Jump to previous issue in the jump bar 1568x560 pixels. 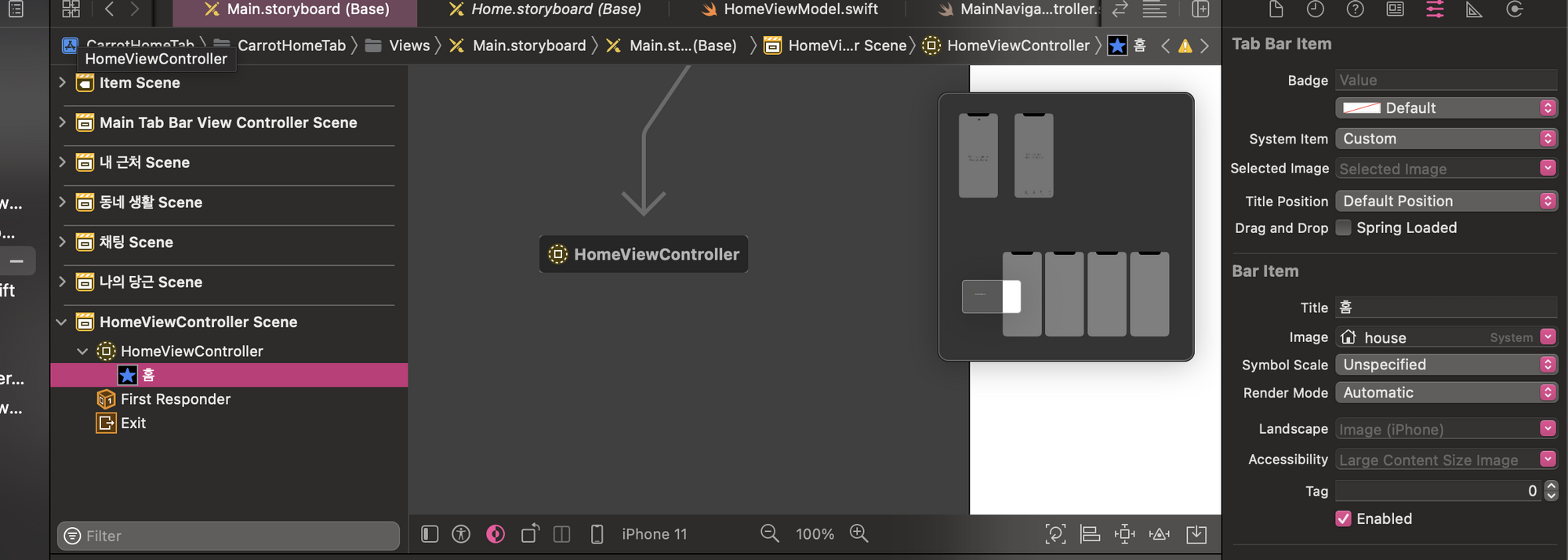[x=1166, y=45]
